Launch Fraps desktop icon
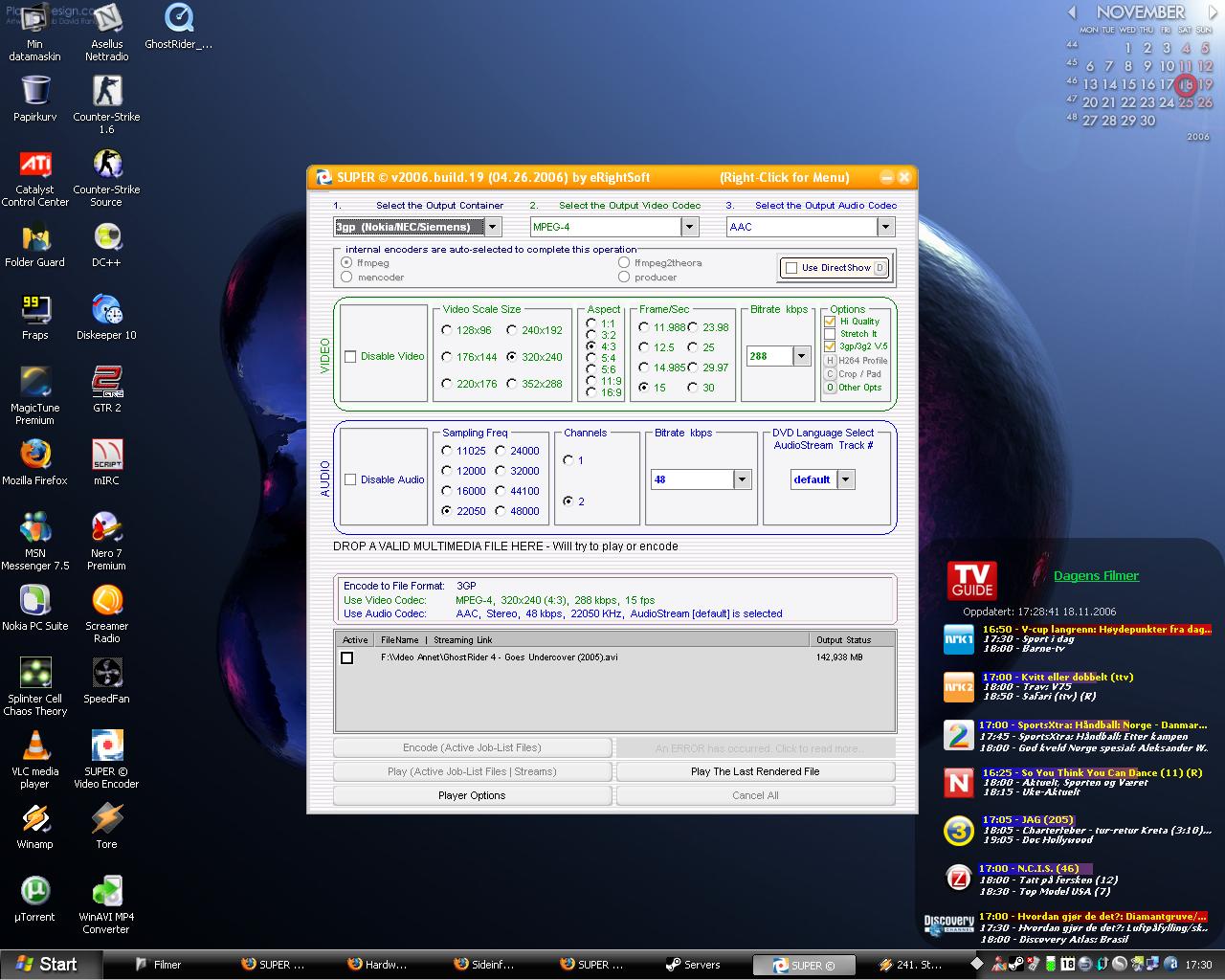Viewport: 1225px width, 980px height. click(x=35, y=318)
